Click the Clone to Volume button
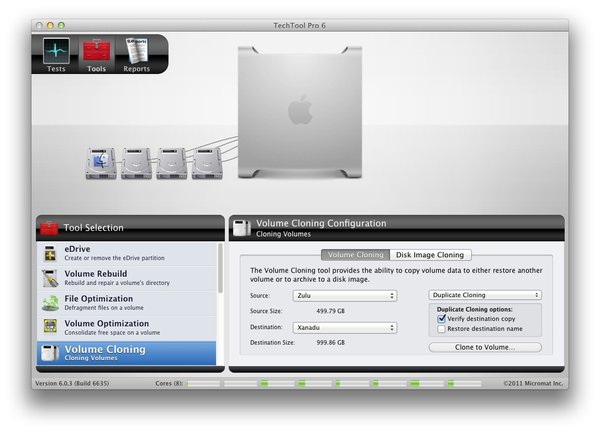This screenshot has height=433, width=600. 485,347
